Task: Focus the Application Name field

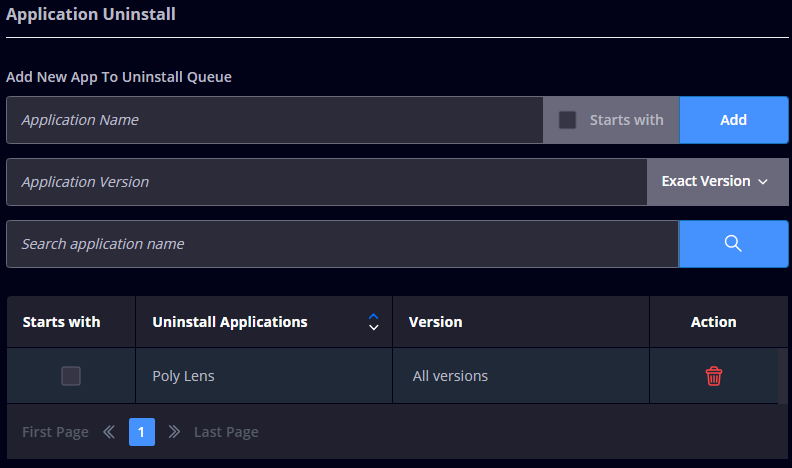Action: [275, 120]
